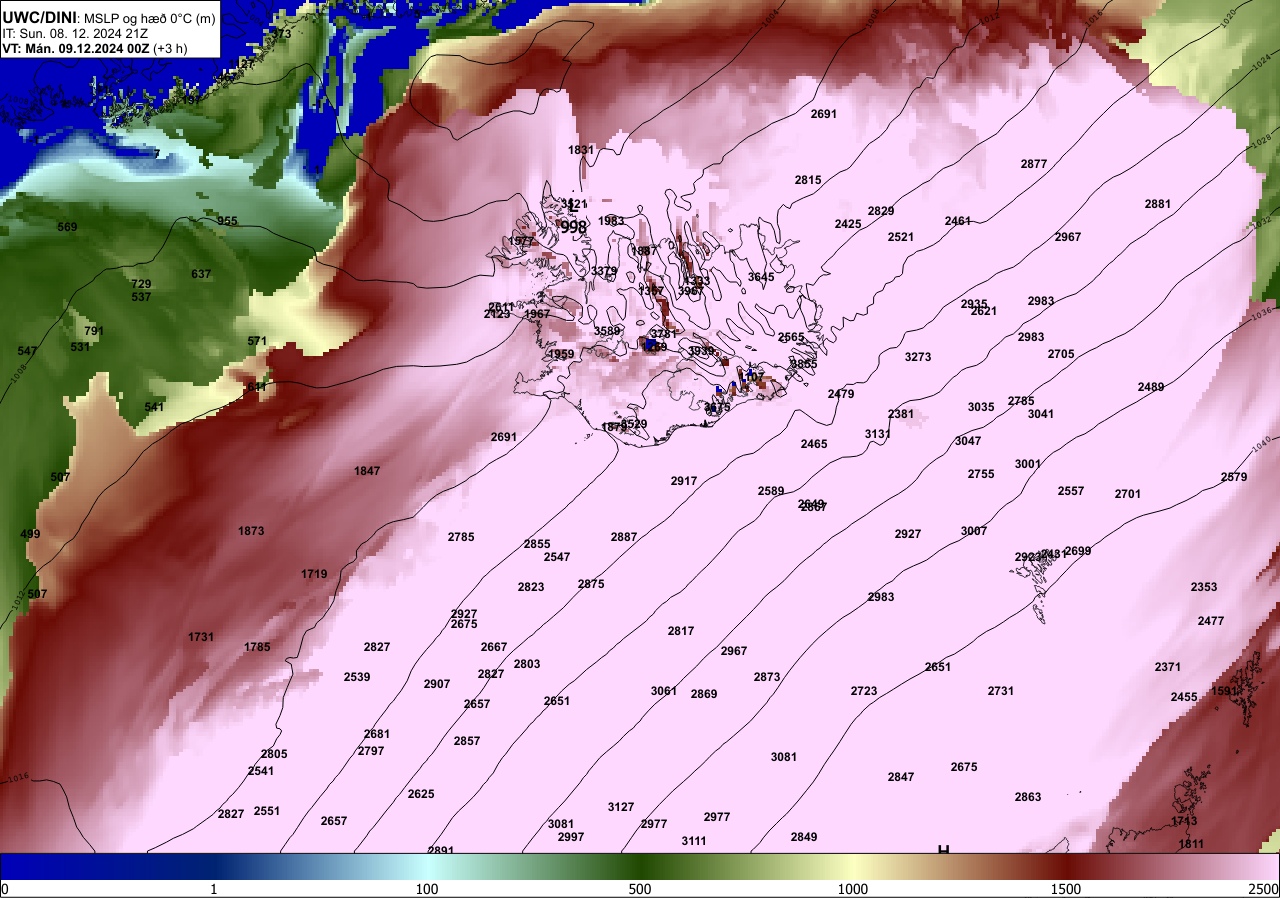1280x898 pixels.
Task: Click the 1831 value north of Iceland
Action: (581, 150)
